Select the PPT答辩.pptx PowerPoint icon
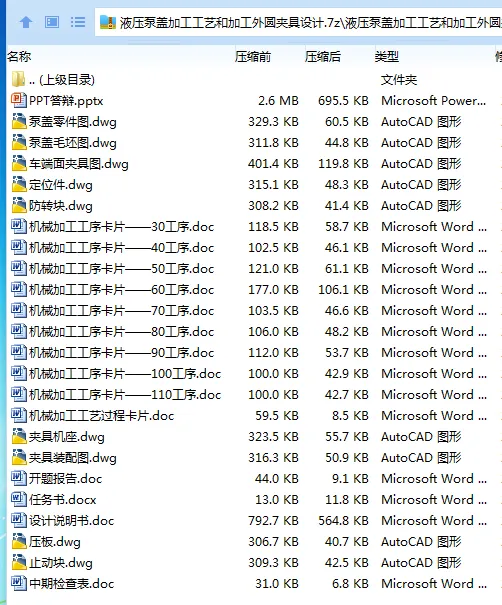Image resolution: width=502 pixels, height=605 pixels. (18, 101)
